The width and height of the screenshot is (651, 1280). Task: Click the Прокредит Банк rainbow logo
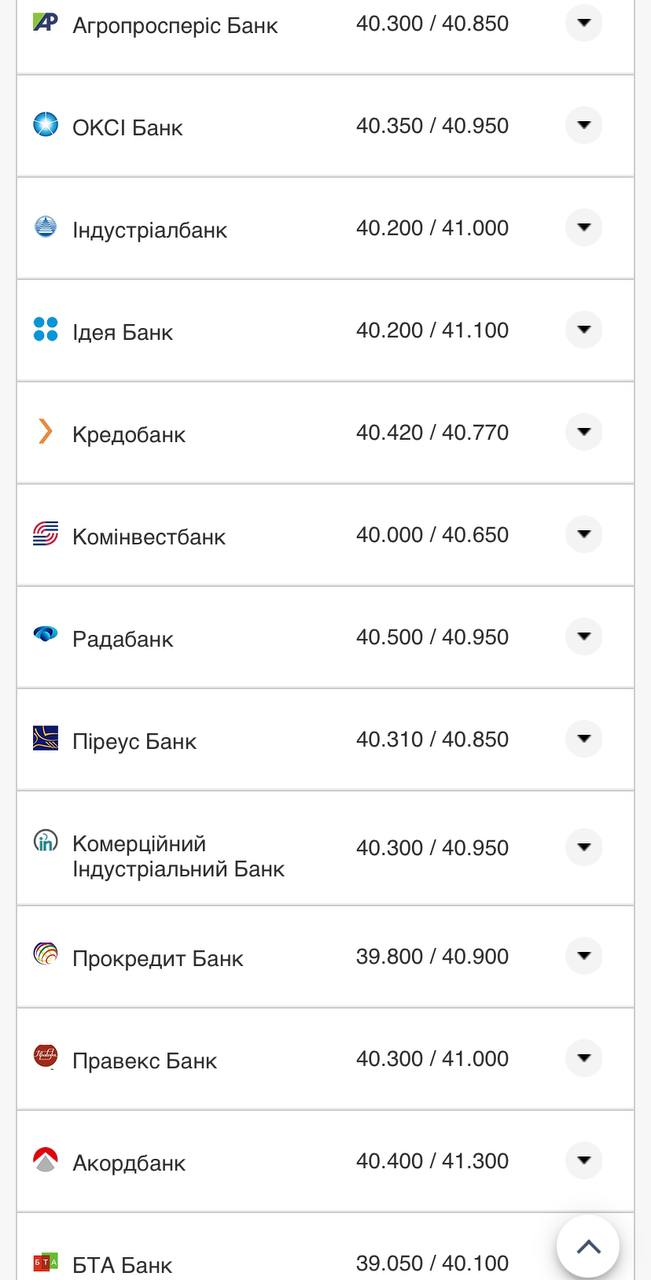(44, 956)
